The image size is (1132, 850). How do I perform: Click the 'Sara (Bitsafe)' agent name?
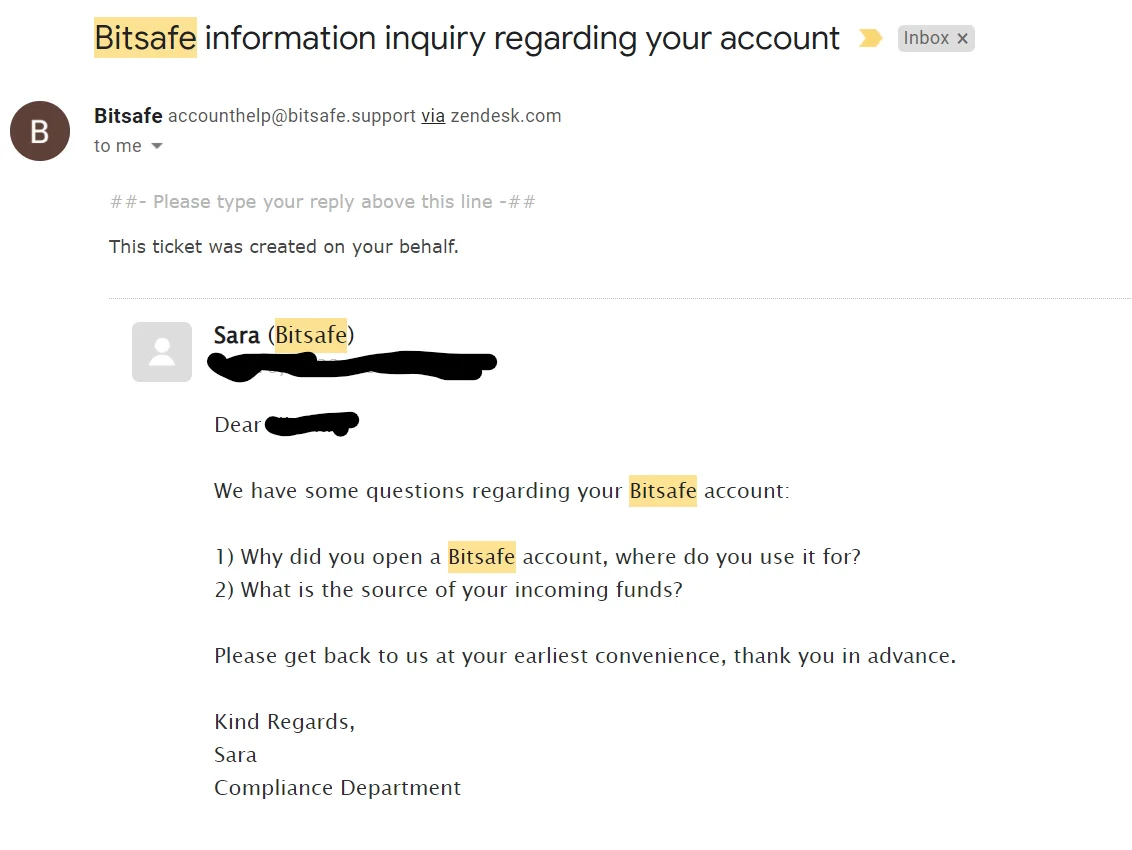click(284, 335)
